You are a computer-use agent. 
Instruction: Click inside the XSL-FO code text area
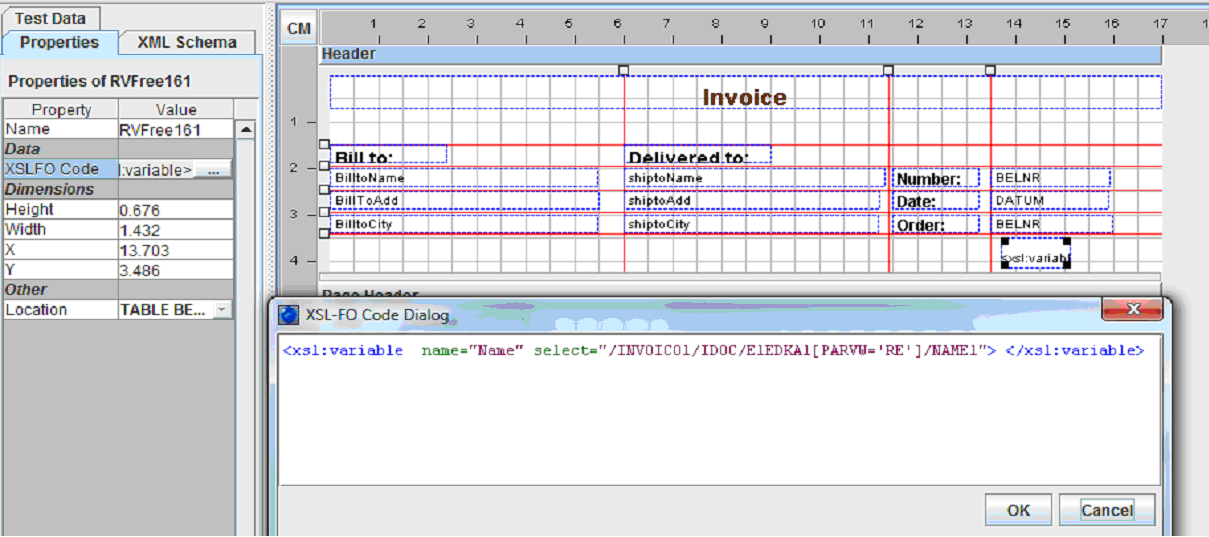point(719,410)
